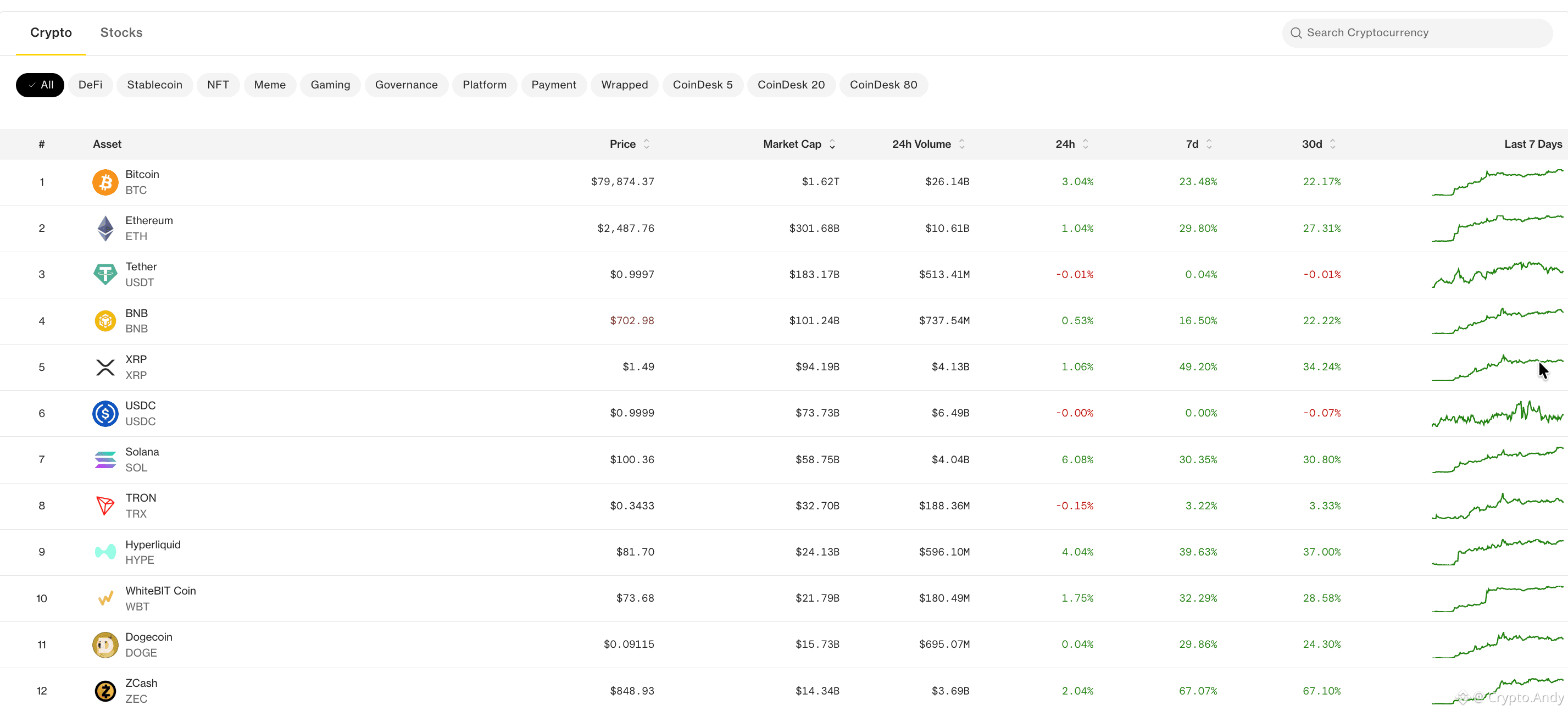The width and height of the screenshot is (1568, 711).
Task: Toggle the Stablecoin category filter
Action: tap(154, 85)
